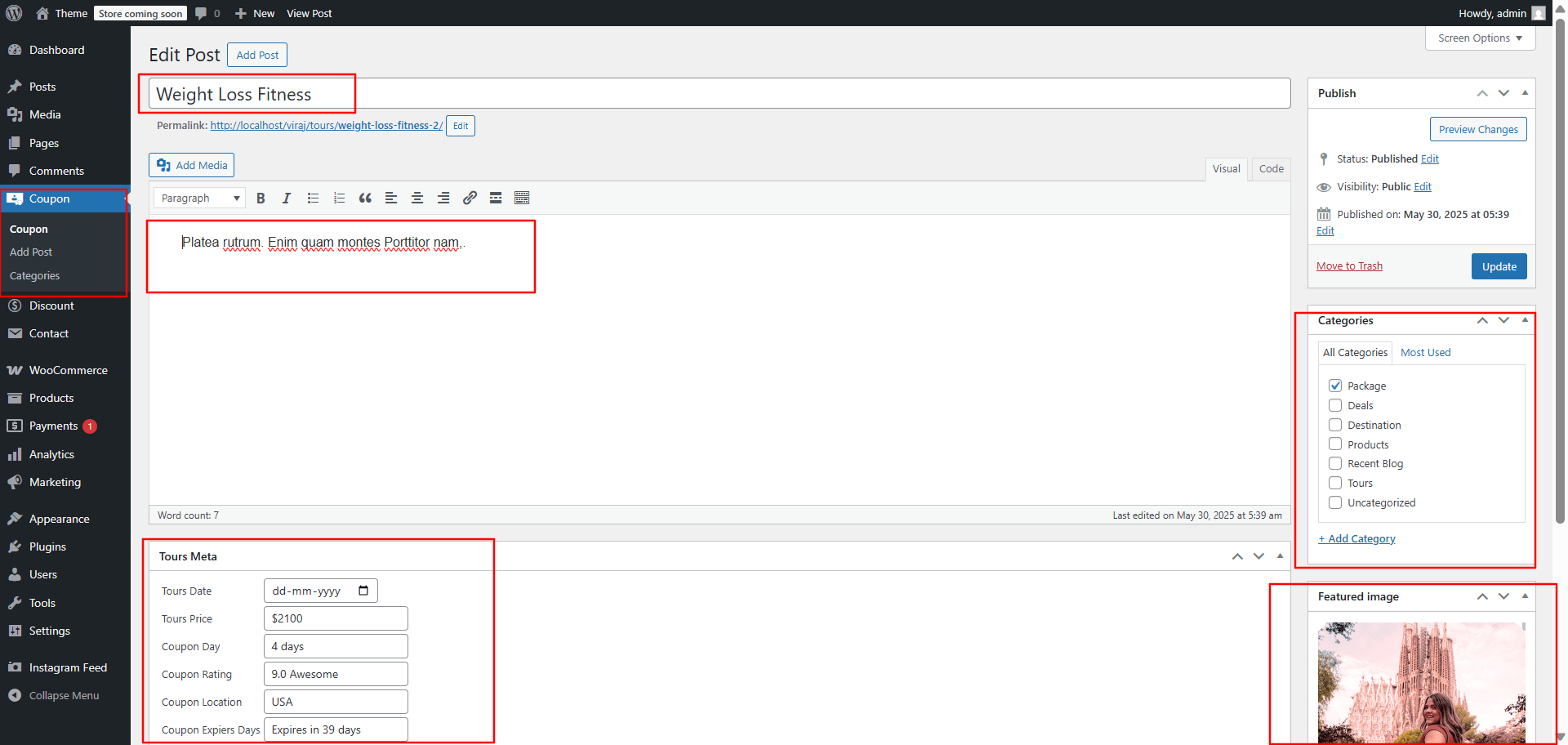Image resolution: width=1568 pixels, height=745 pixels.
Task: Switch to the Code editor tab
Action: (1271, 169)
